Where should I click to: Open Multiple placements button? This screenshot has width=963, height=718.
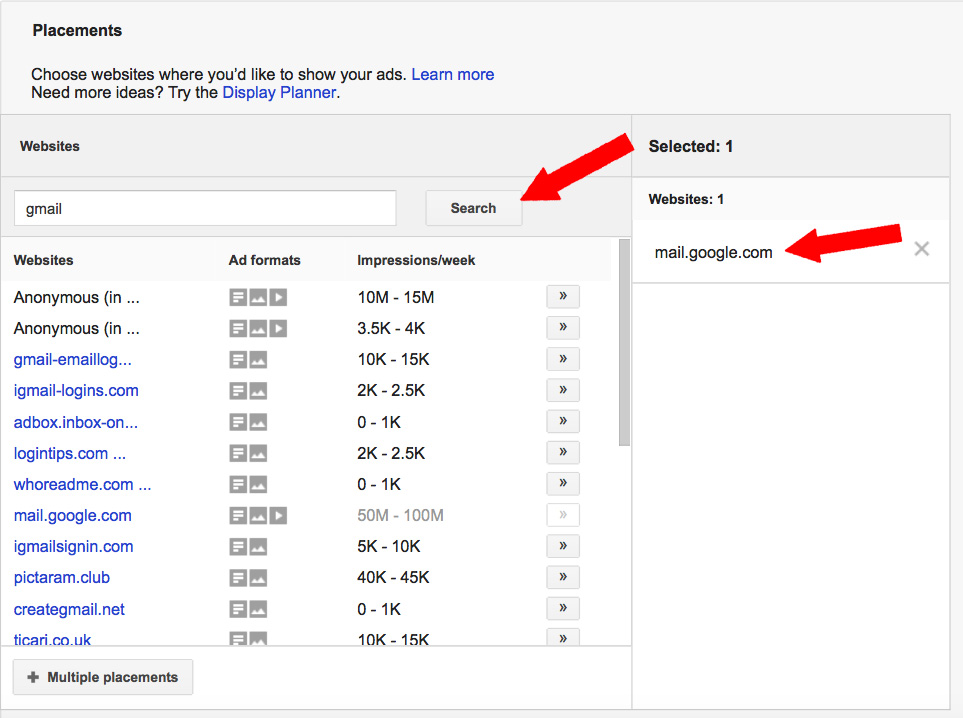point(103,677)
